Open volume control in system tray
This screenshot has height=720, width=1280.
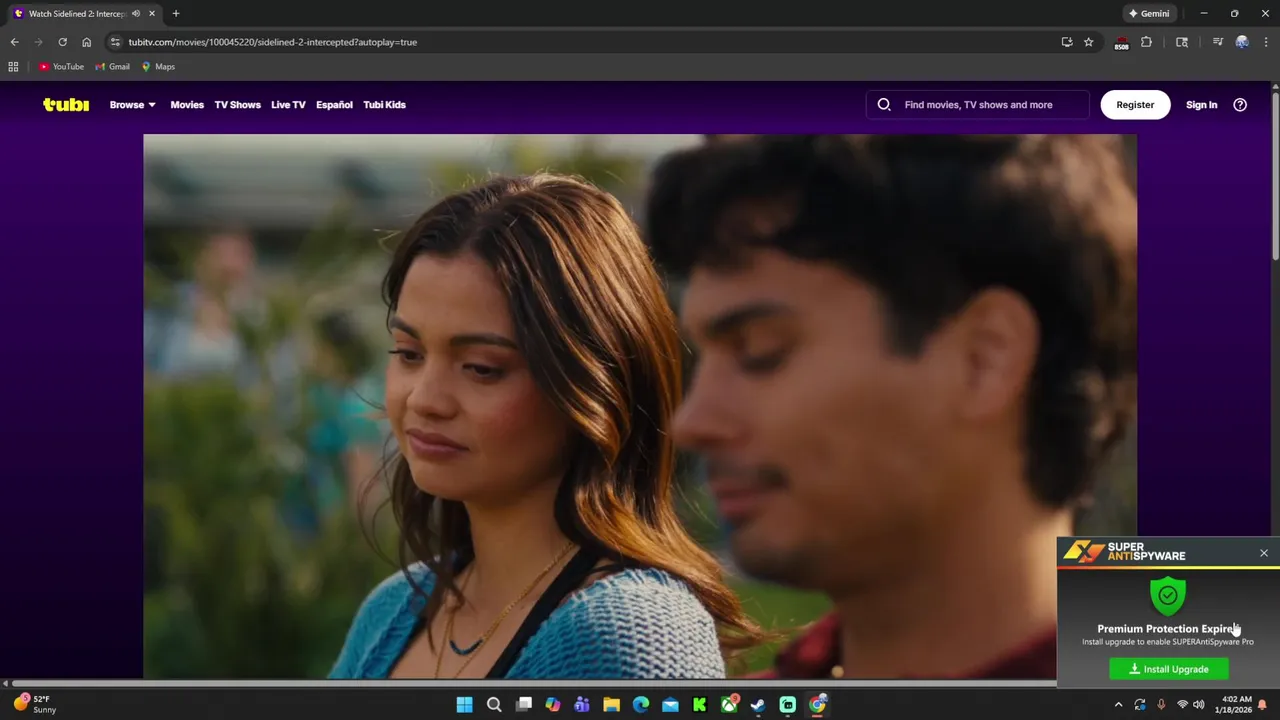[x=1198, y=705]
